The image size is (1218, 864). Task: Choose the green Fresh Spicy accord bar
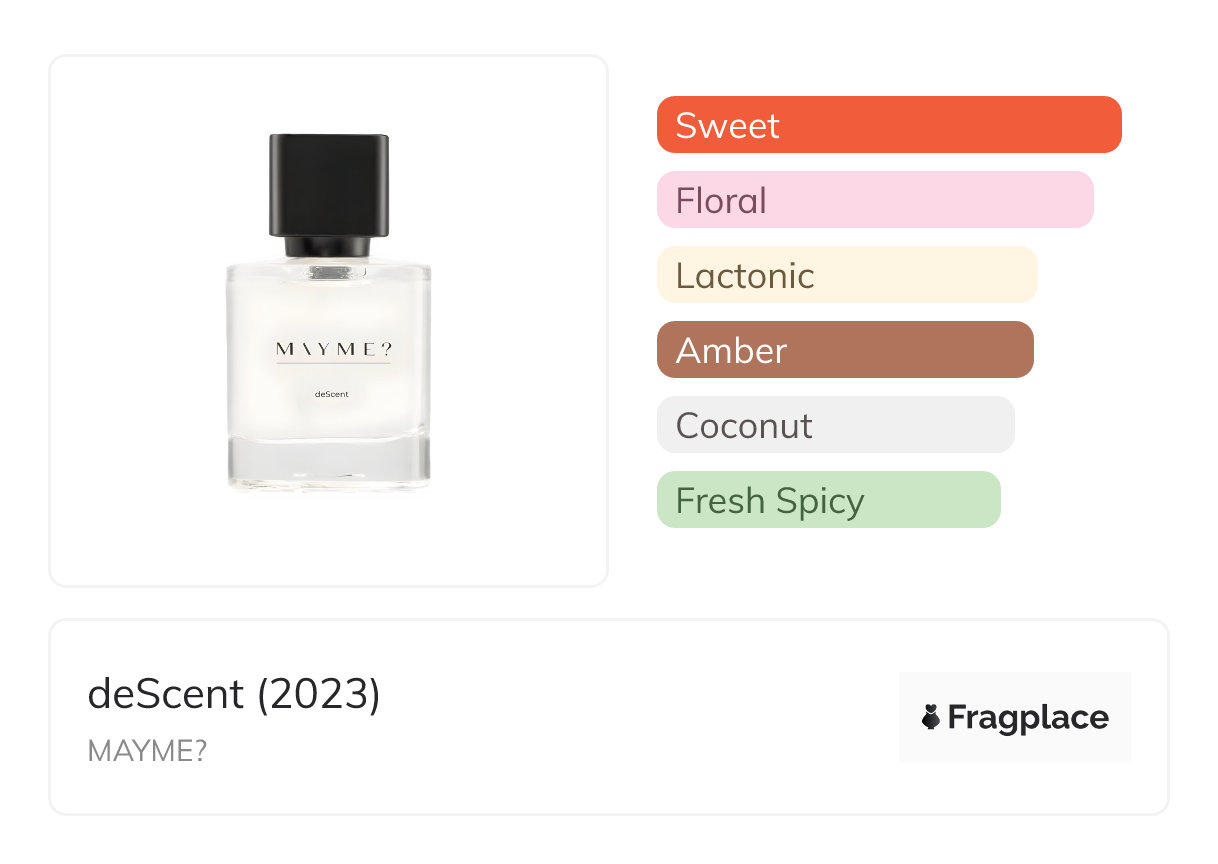click(828, 500)
